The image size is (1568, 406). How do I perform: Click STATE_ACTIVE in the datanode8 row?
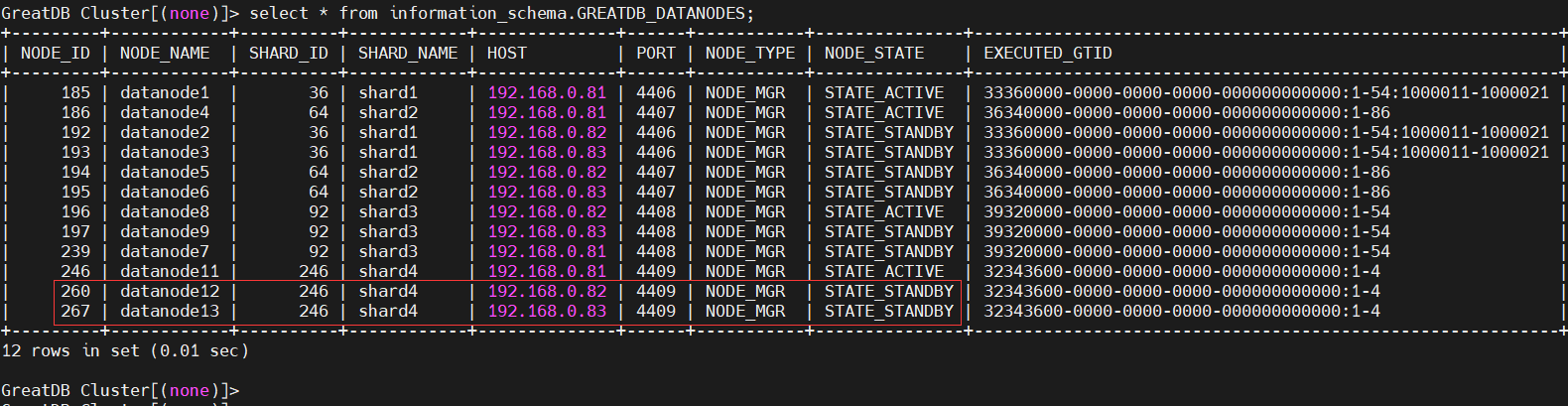click(884, 212)
